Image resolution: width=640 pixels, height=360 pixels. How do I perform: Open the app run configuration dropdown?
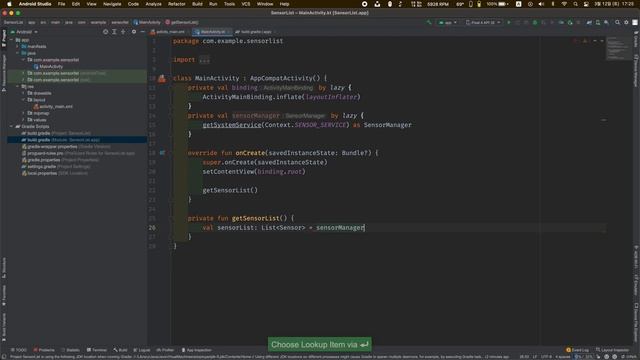coord(448,22)
